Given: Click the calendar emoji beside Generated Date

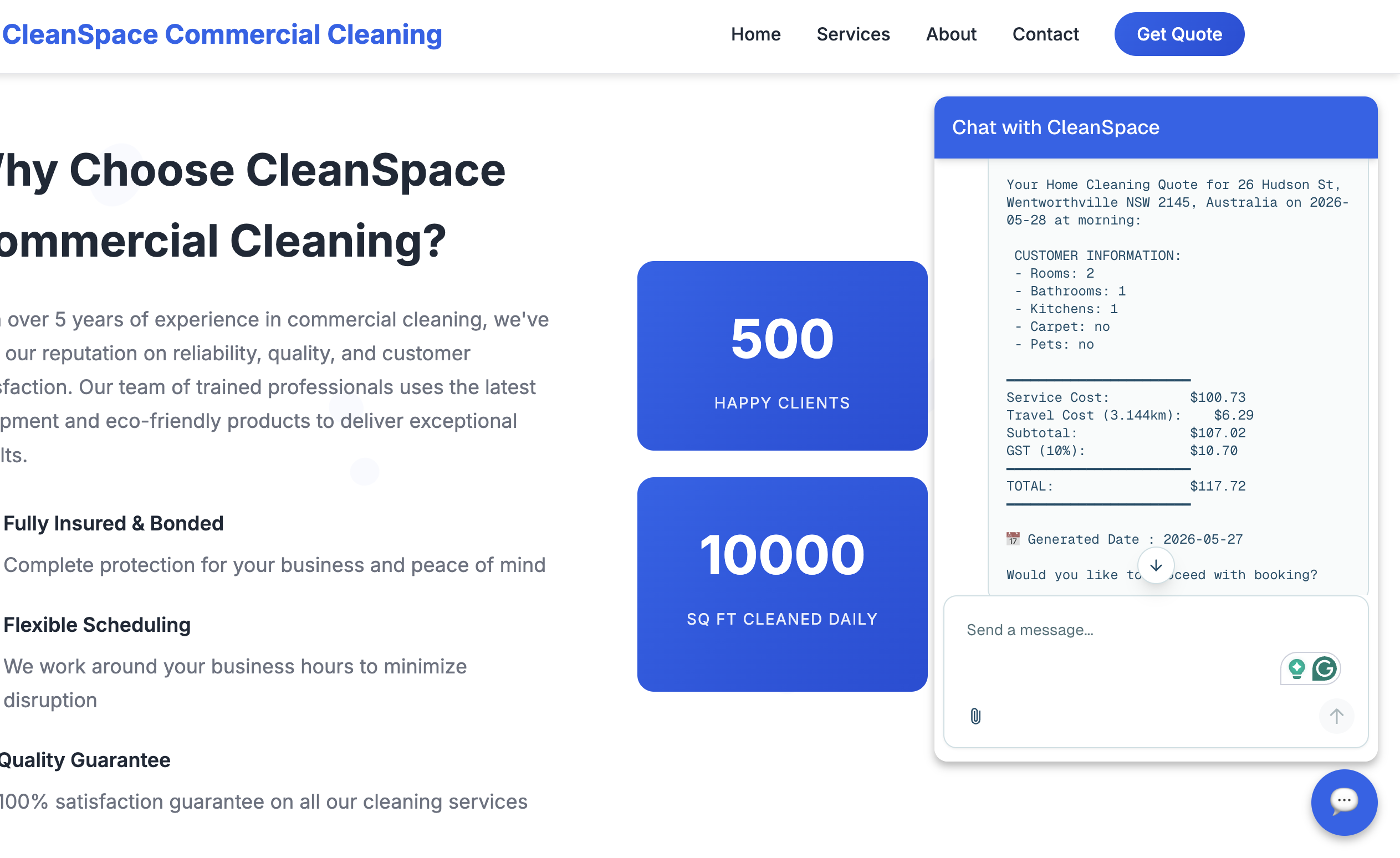Looking at the screenshot, I should click(1013, 539).
